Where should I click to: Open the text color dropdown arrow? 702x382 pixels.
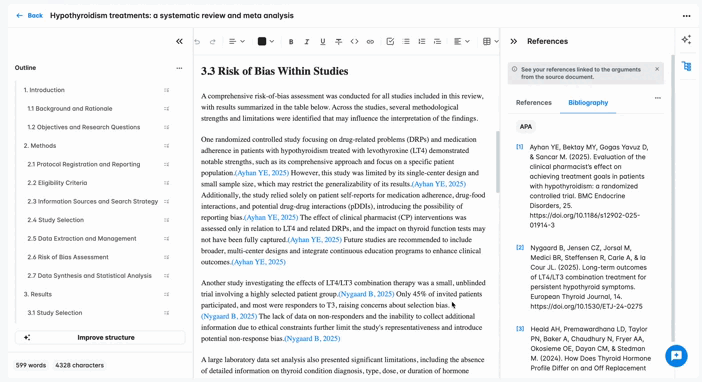272,42
